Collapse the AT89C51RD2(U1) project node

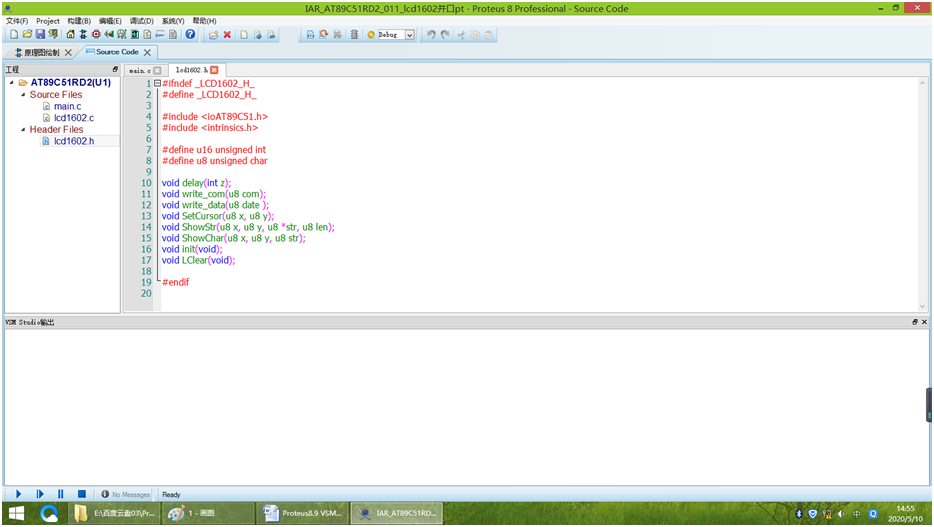11,83
